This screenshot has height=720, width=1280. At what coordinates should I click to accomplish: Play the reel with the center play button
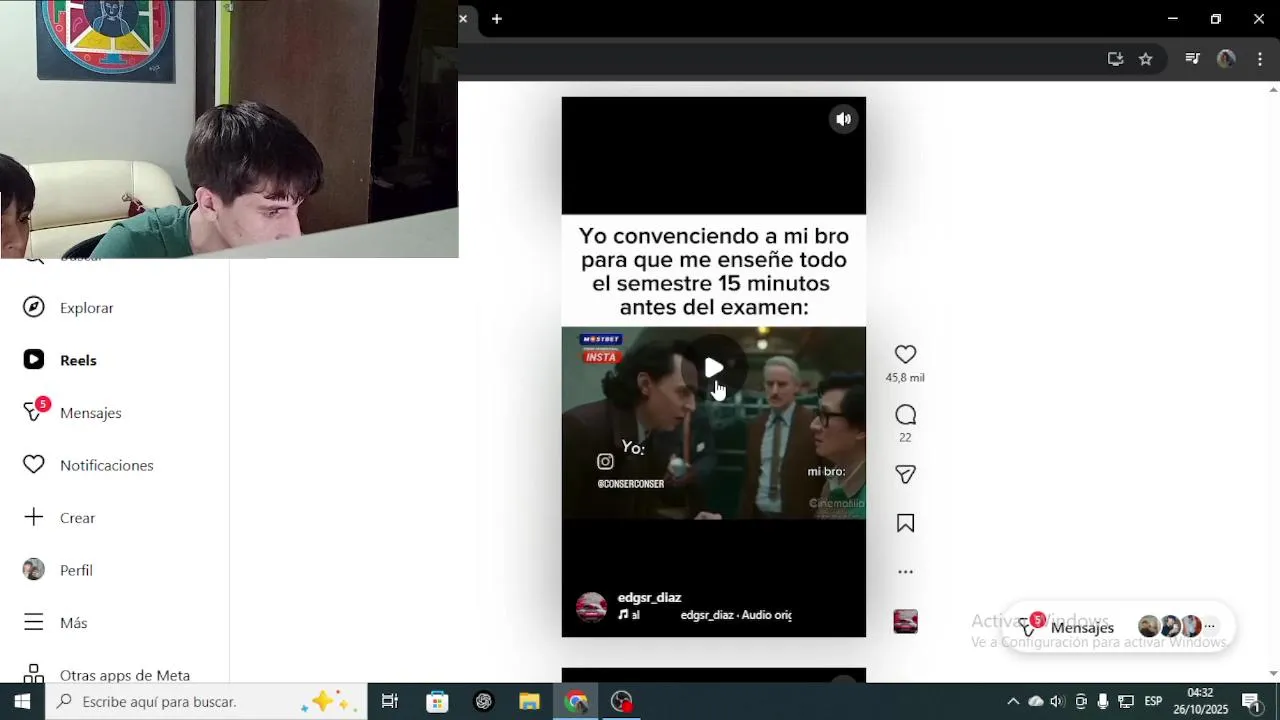coord(714,368)
